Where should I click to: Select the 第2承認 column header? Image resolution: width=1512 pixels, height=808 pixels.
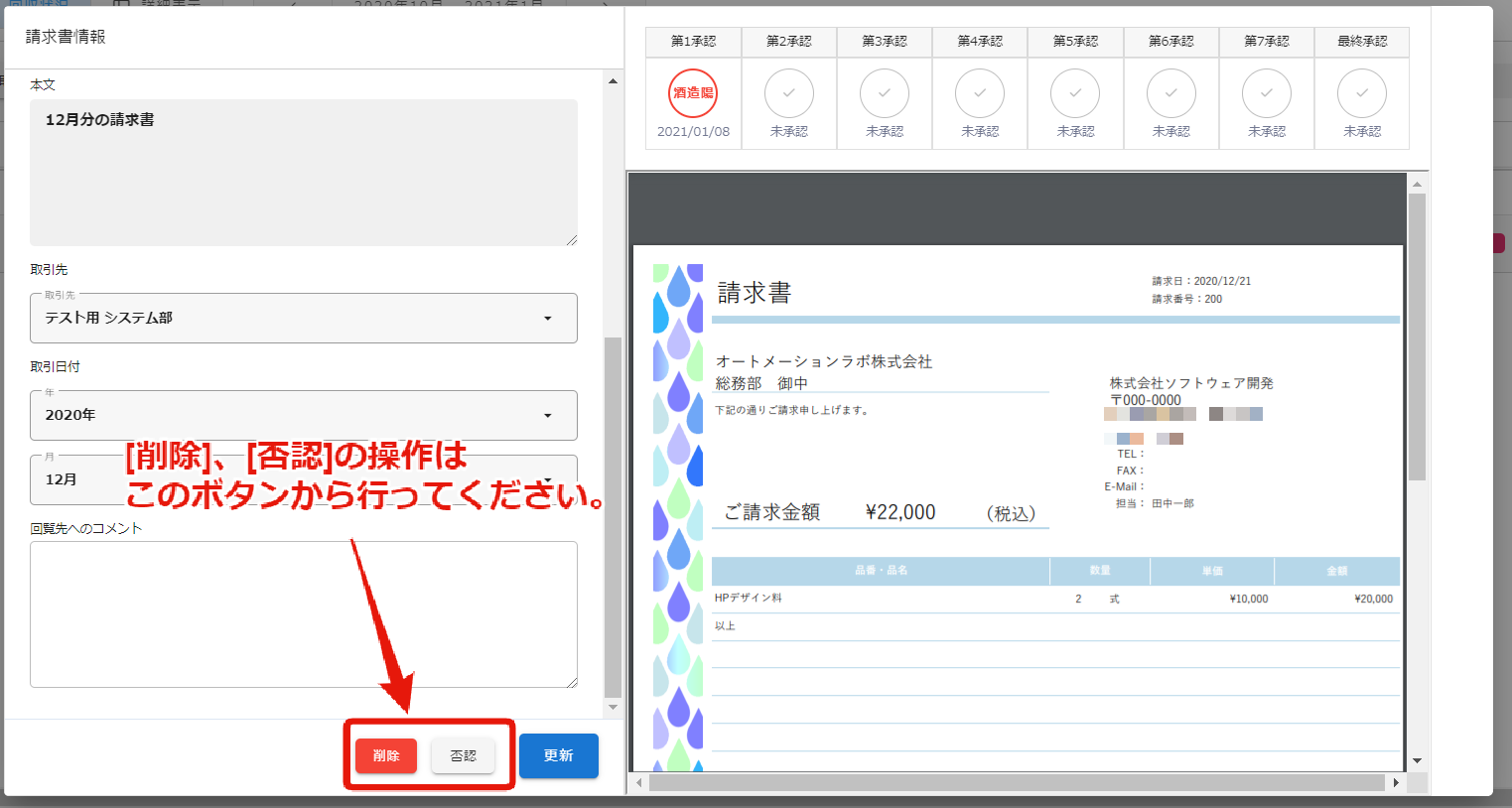[x=789, y=42]
